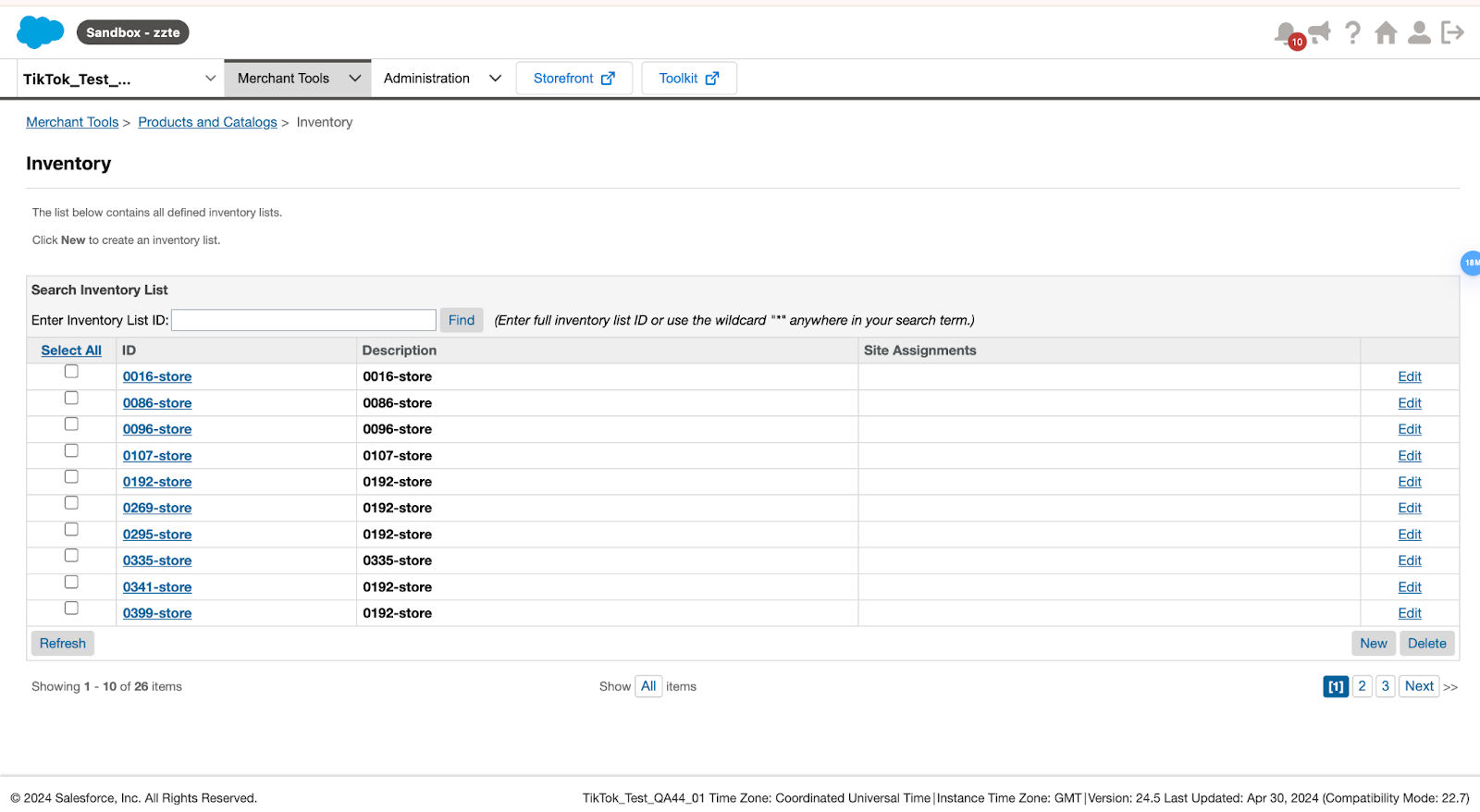Go to page 2 of results

coord(1362,686)
